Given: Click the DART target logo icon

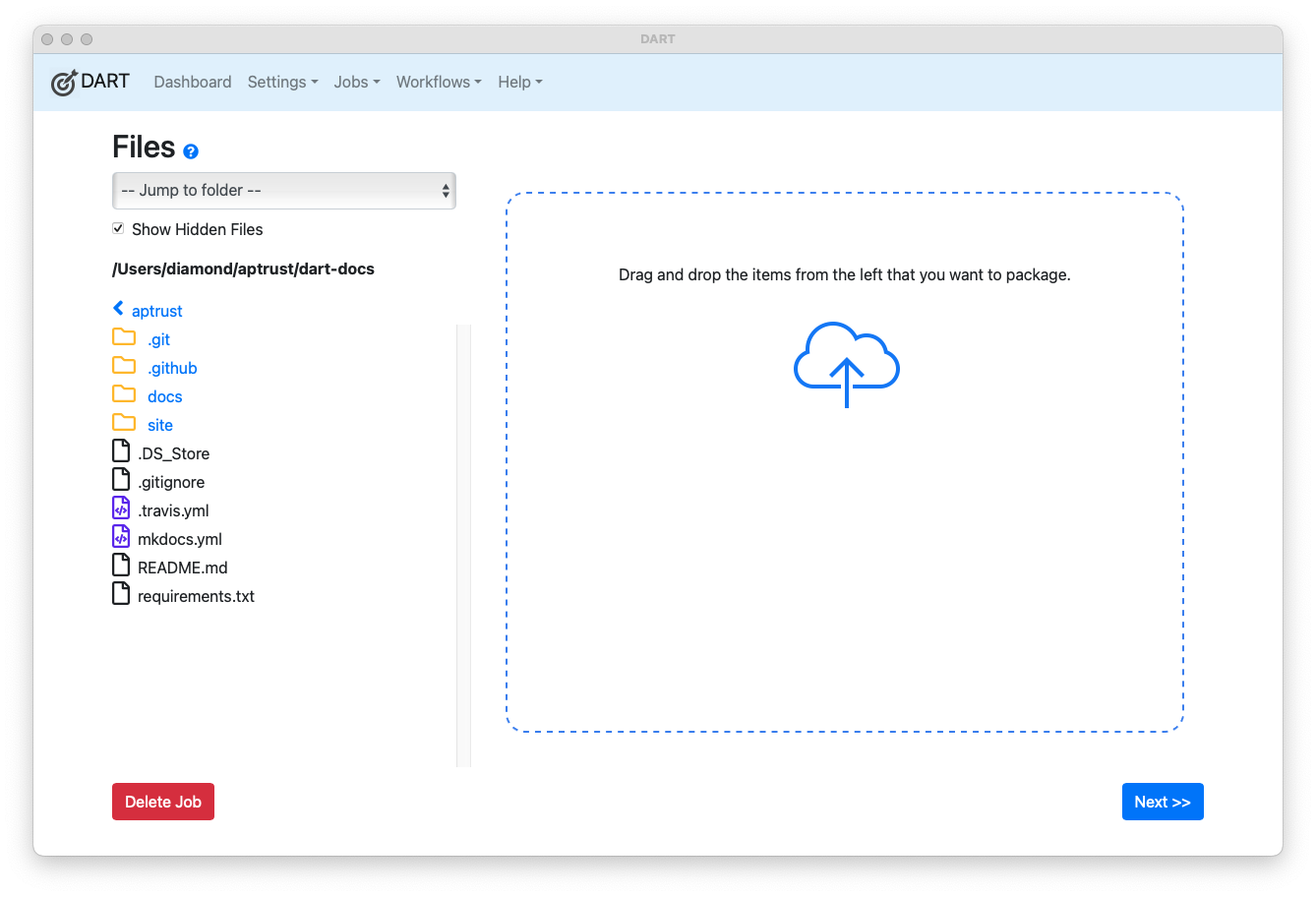Looking at the screenshot, I should (x=64, y=83).
